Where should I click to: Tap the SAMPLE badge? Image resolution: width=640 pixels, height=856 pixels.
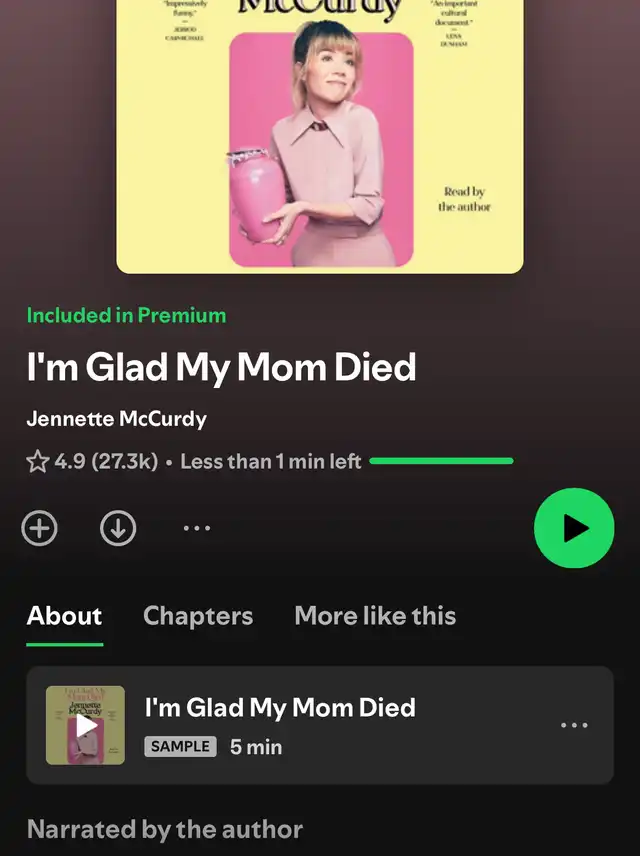tap(180, 746)
